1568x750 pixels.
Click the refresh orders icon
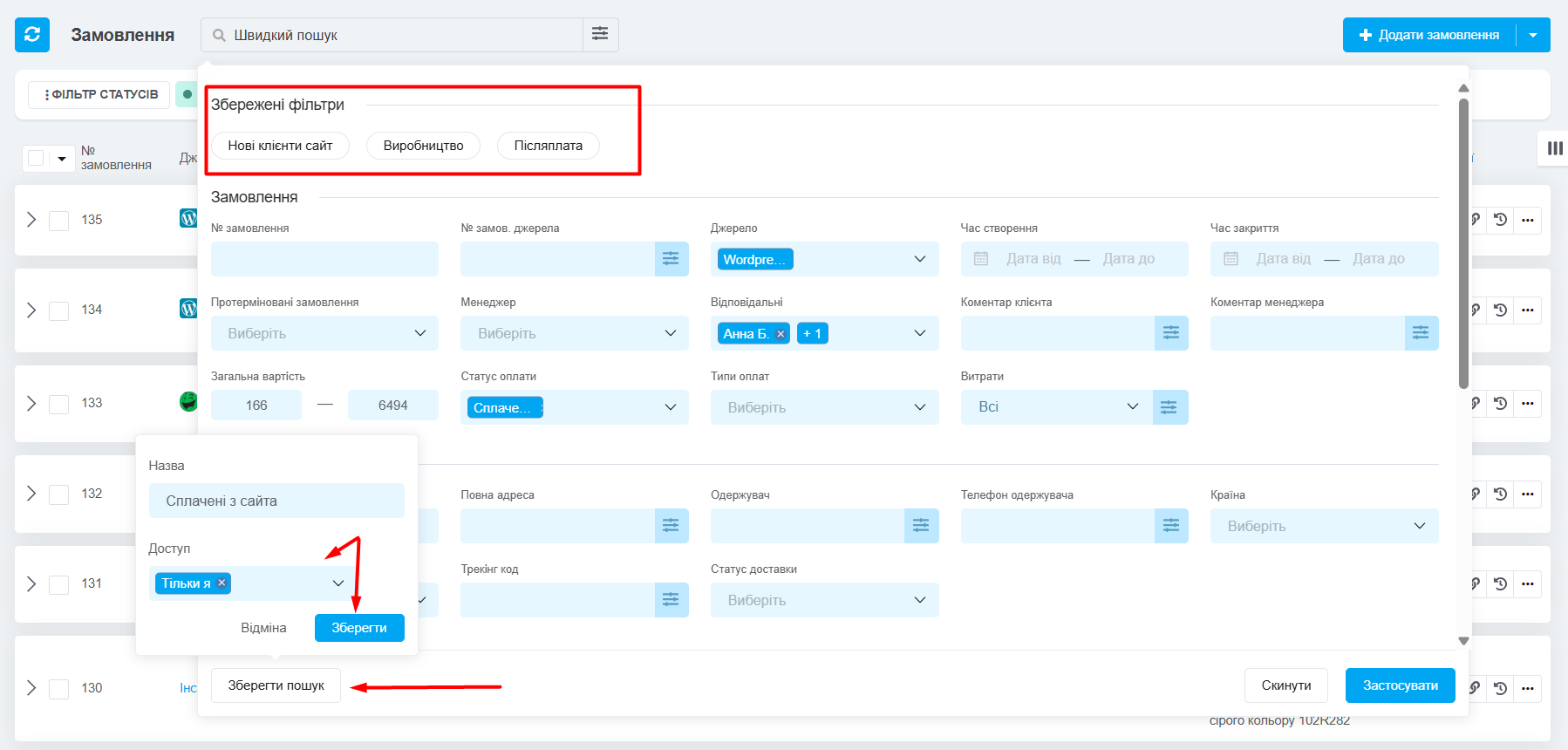tap(32, 35)
